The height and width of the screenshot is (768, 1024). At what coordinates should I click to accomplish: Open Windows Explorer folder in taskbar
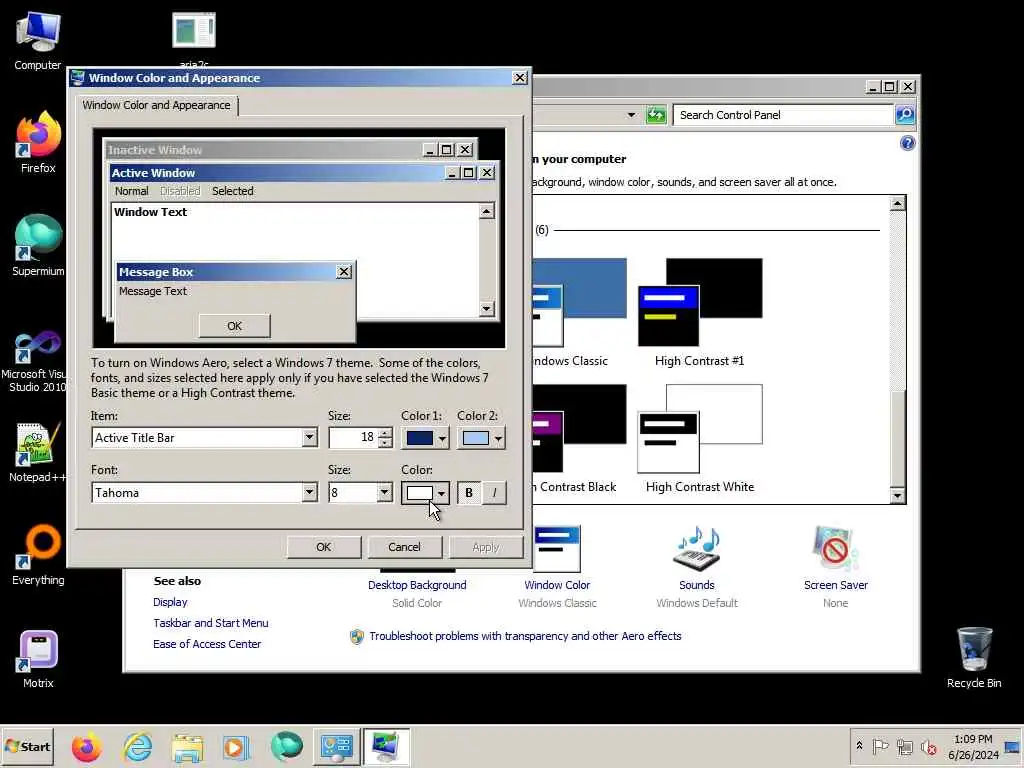tap(187, 747)
